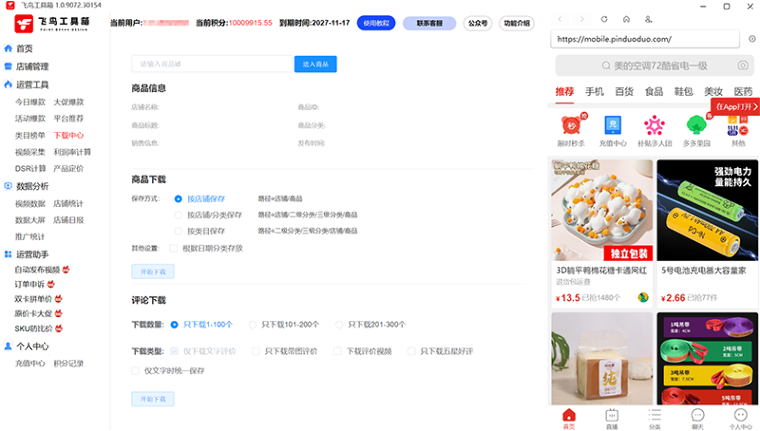Open 聊天 chat icon in bottom nav

(697, 415)
